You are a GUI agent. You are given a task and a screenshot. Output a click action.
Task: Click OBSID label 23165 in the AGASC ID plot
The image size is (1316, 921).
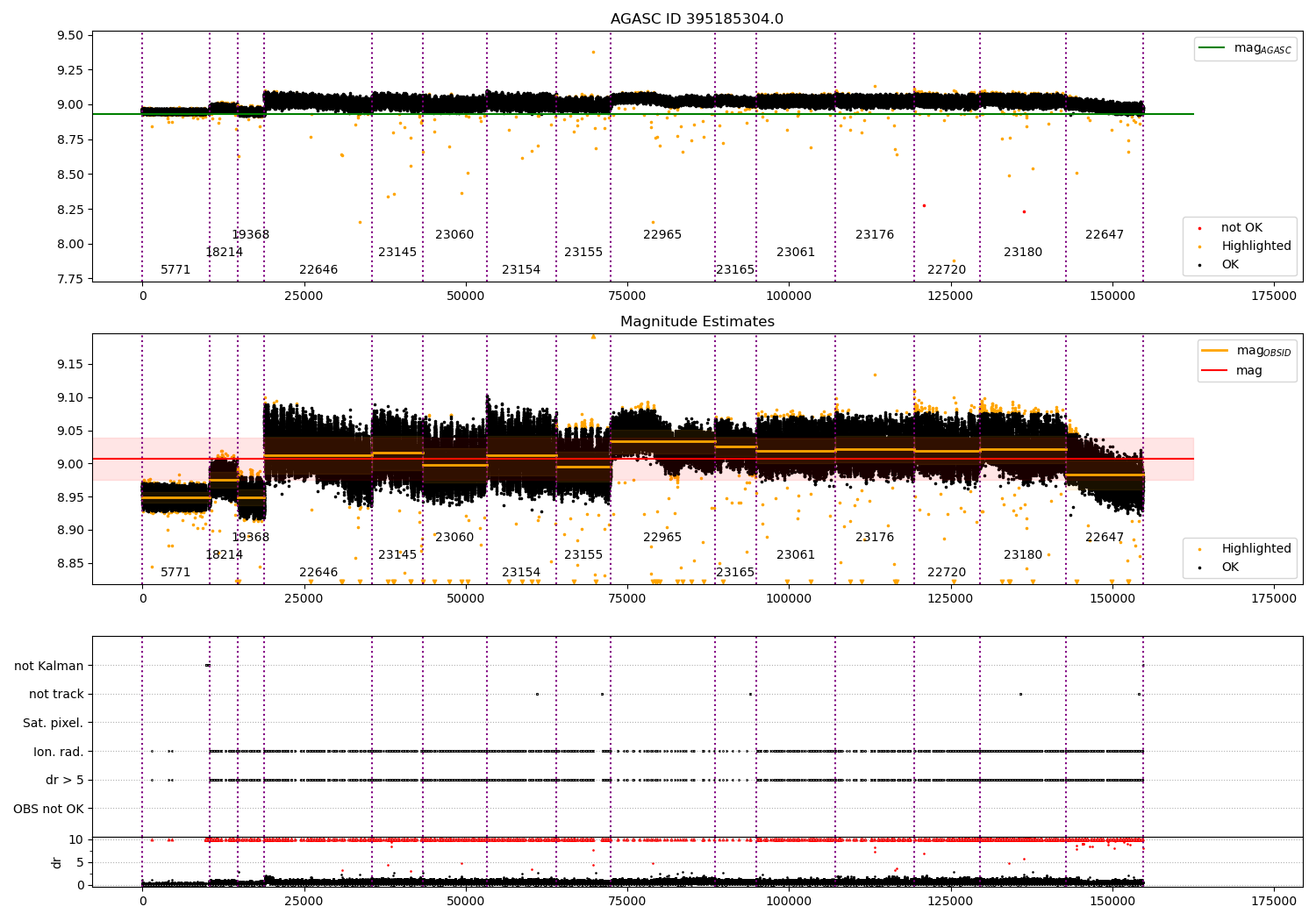(735, 270)
